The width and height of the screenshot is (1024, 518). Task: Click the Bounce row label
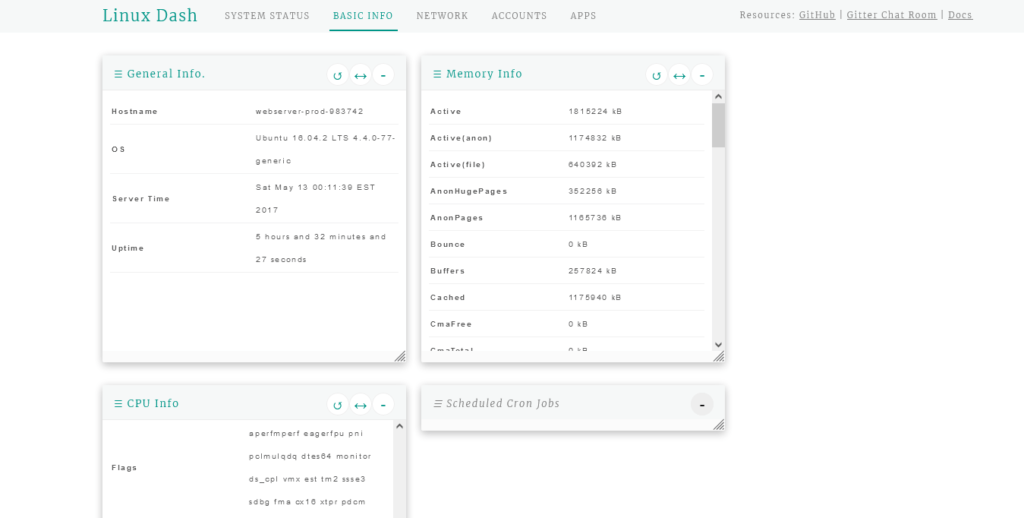(448, 244)
